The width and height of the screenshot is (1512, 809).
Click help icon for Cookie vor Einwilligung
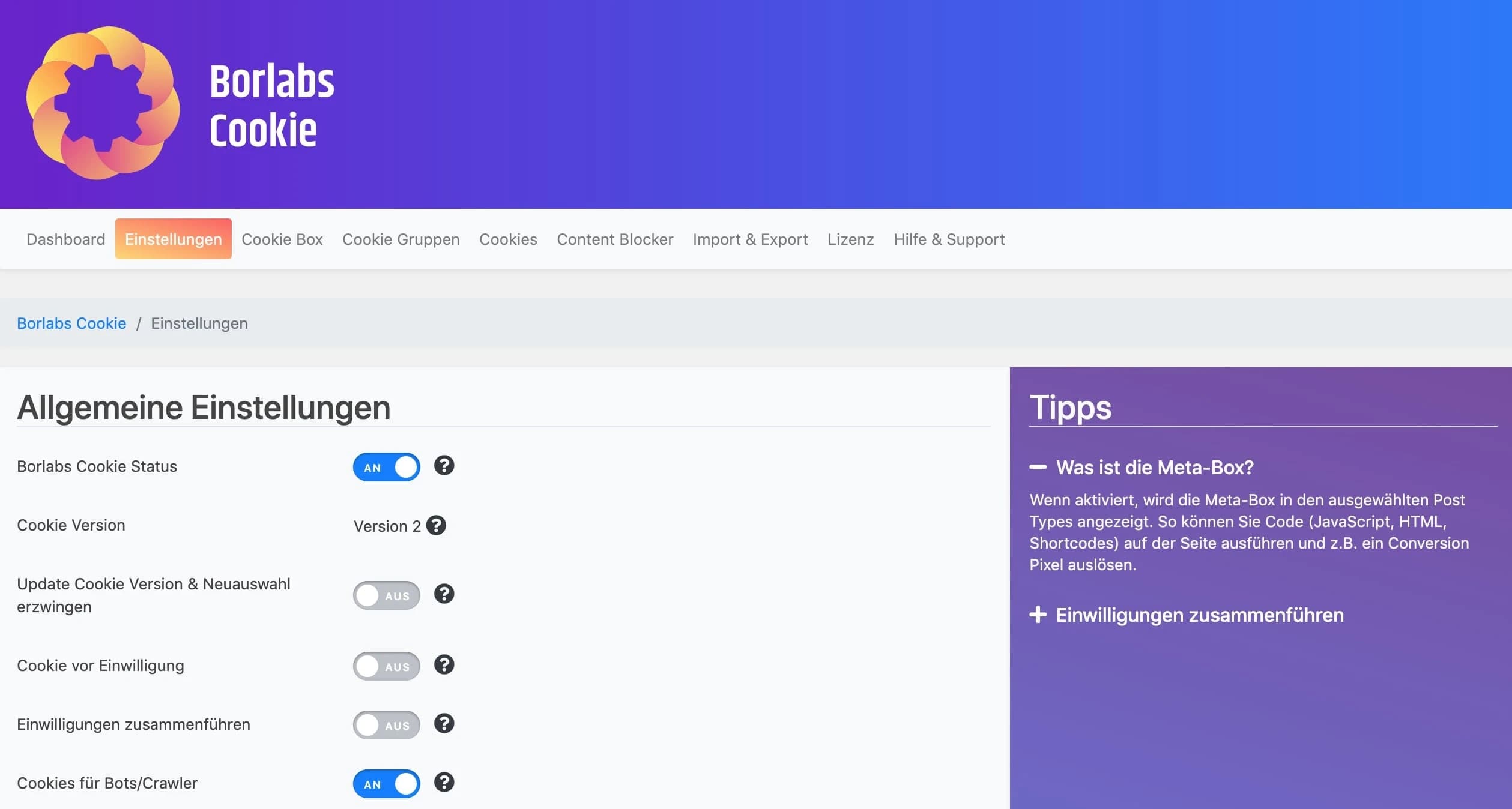(444, 665)
